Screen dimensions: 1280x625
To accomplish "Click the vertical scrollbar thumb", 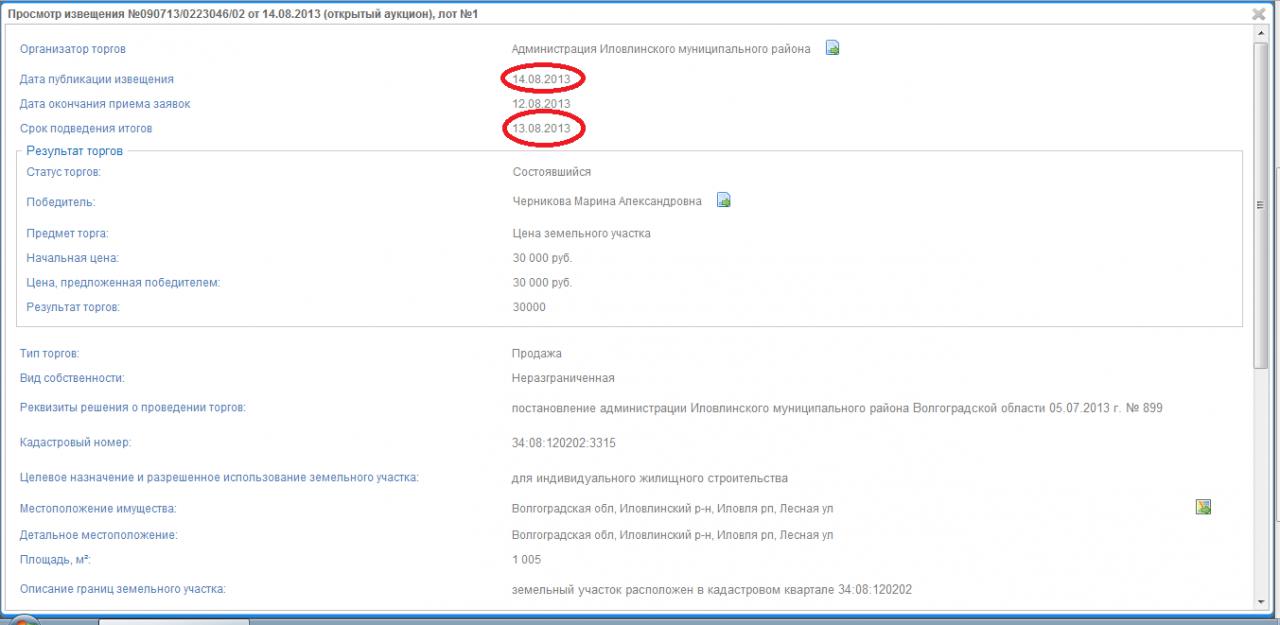I will [1261, 205].
